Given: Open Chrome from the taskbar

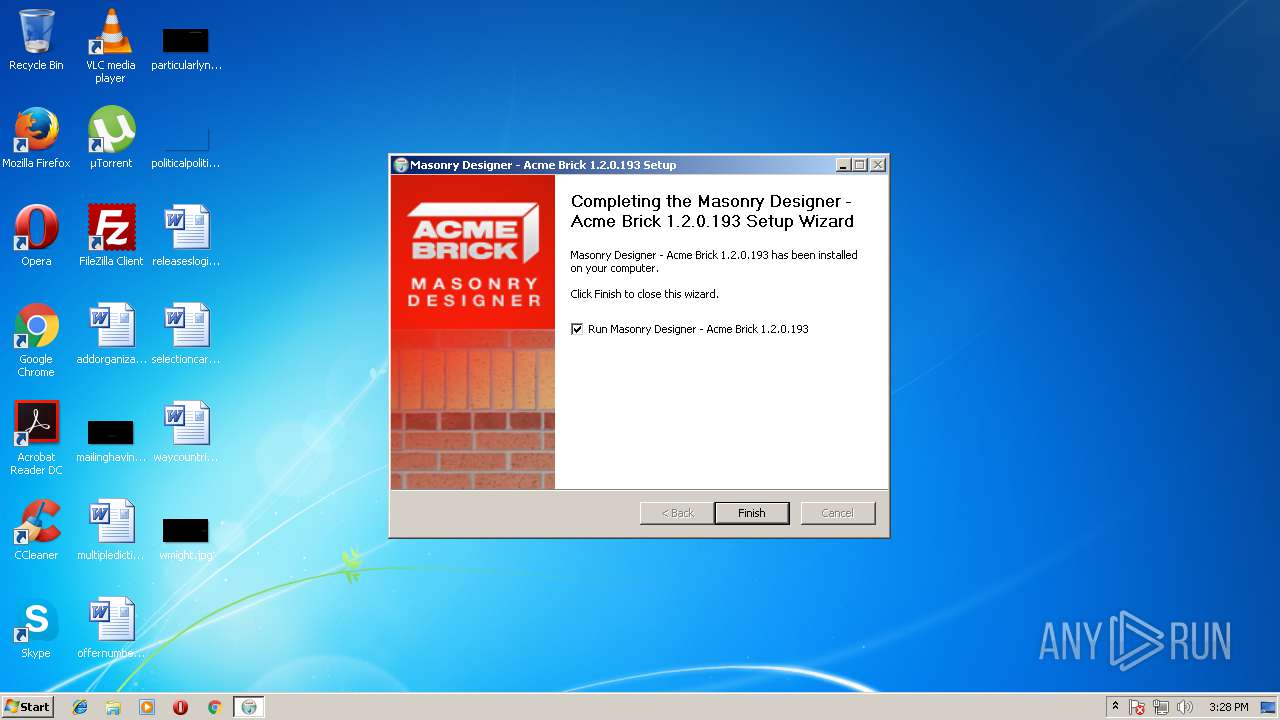Looking at the screenshot, I should click(x=214, y=707).
